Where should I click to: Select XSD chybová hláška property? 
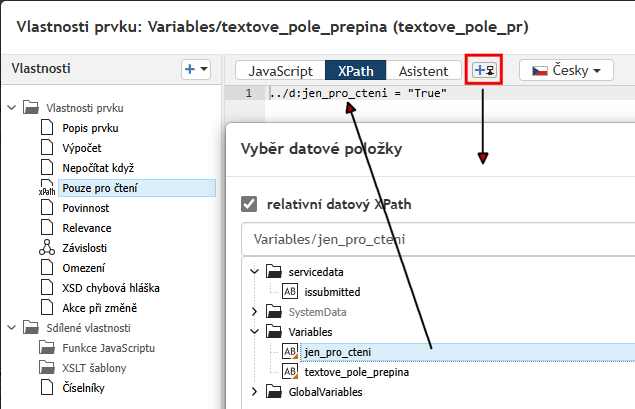[111, 288]
